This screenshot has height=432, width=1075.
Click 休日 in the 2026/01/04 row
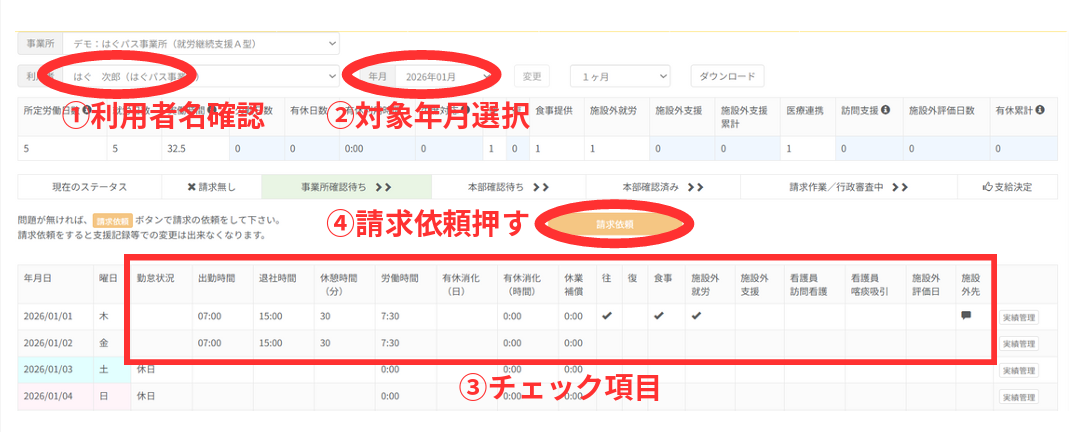click(x=145, y=396)
